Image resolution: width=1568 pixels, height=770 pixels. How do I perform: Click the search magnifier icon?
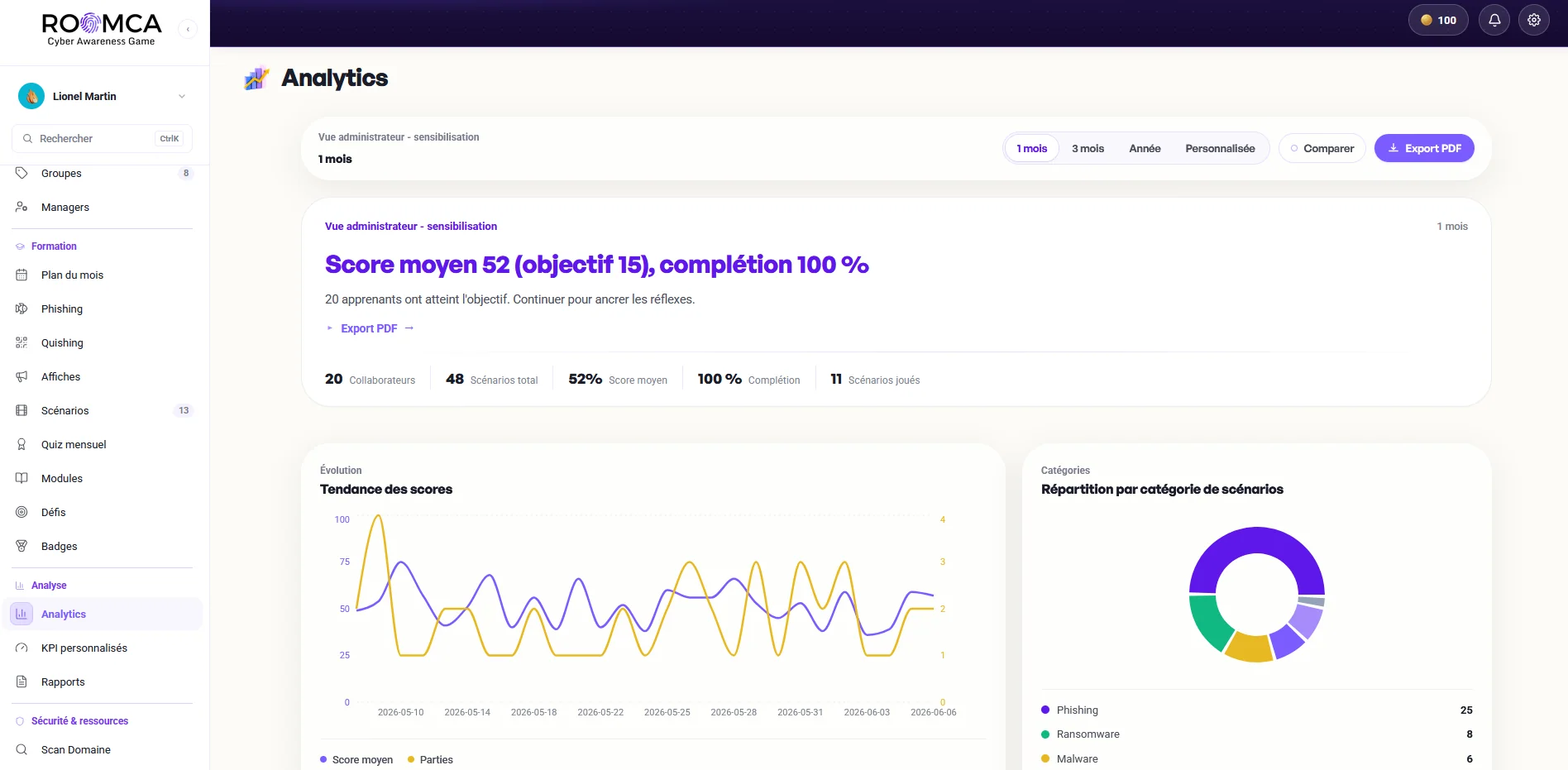pyautogui.click(x=27, y=138)
